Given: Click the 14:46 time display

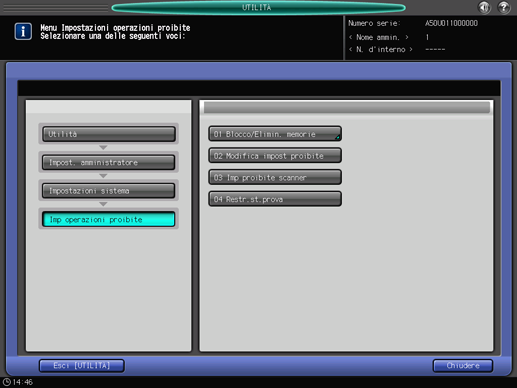Looking at the screenshot, I should click(x=23, y=382).
